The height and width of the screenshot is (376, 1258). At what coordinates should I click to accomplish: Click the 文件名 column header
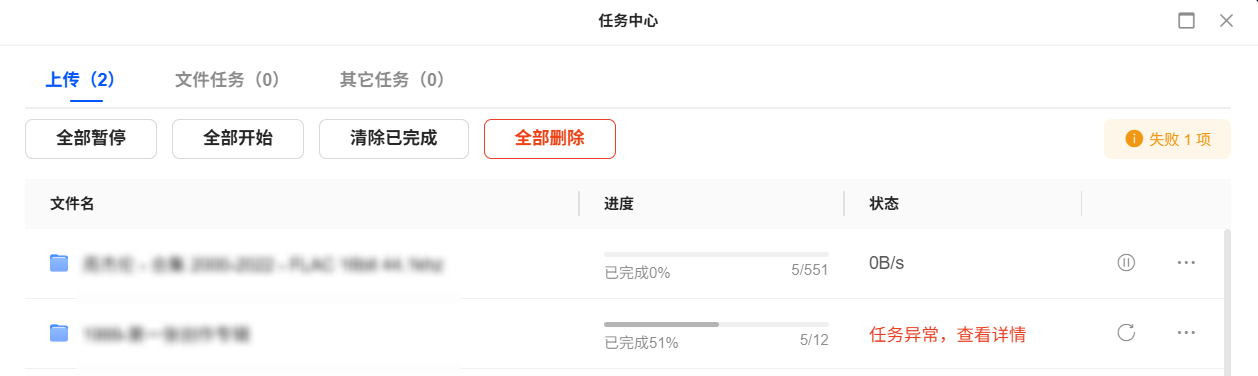(x=72, y=204)
